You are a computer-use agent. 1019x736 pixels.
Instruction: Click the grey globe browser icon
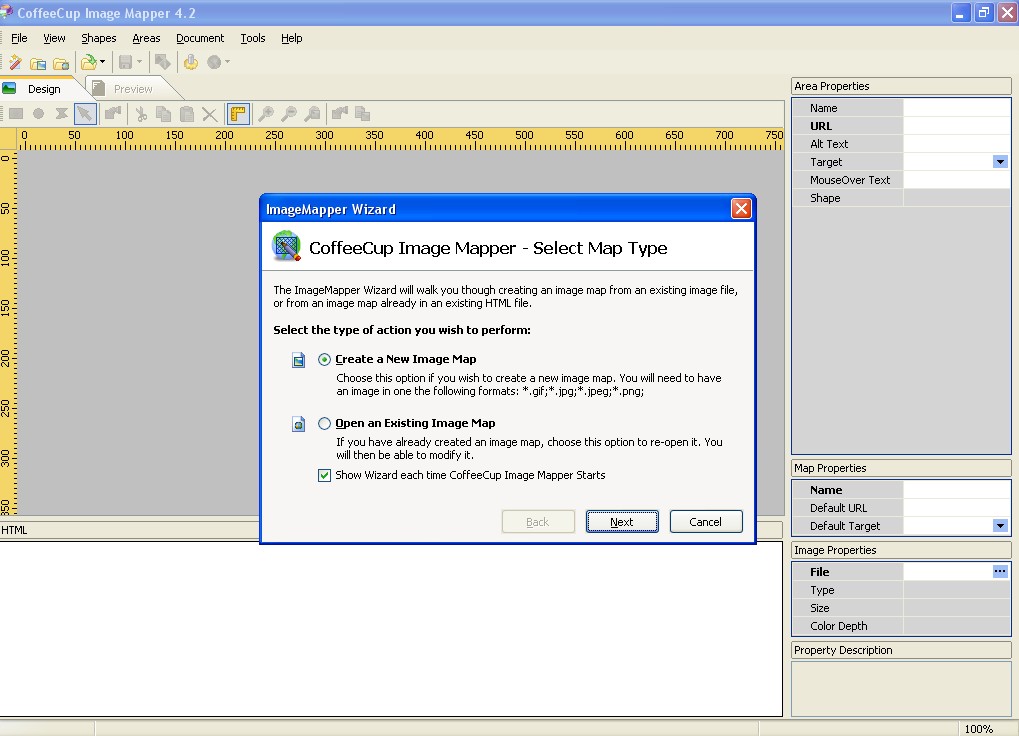[214, 62]
